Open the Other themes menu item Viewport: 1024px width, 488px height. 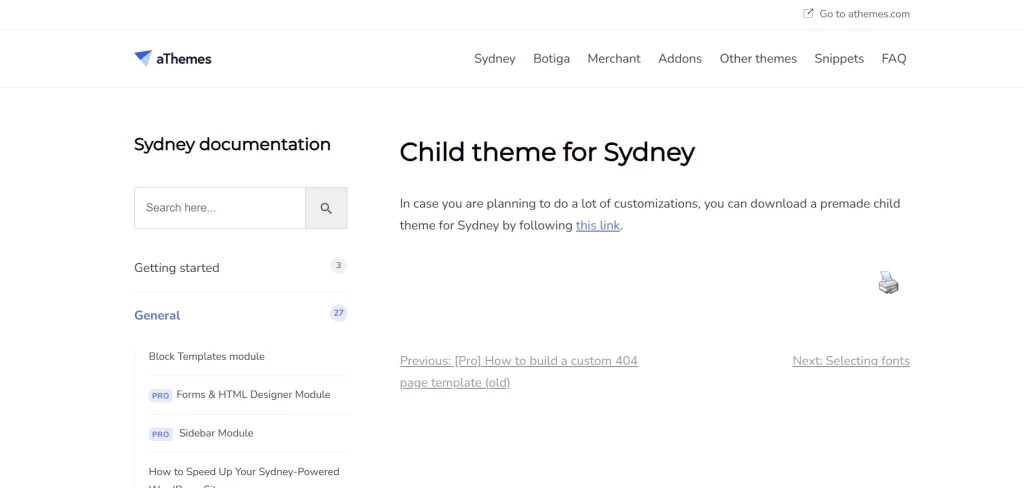coord(758,59)
